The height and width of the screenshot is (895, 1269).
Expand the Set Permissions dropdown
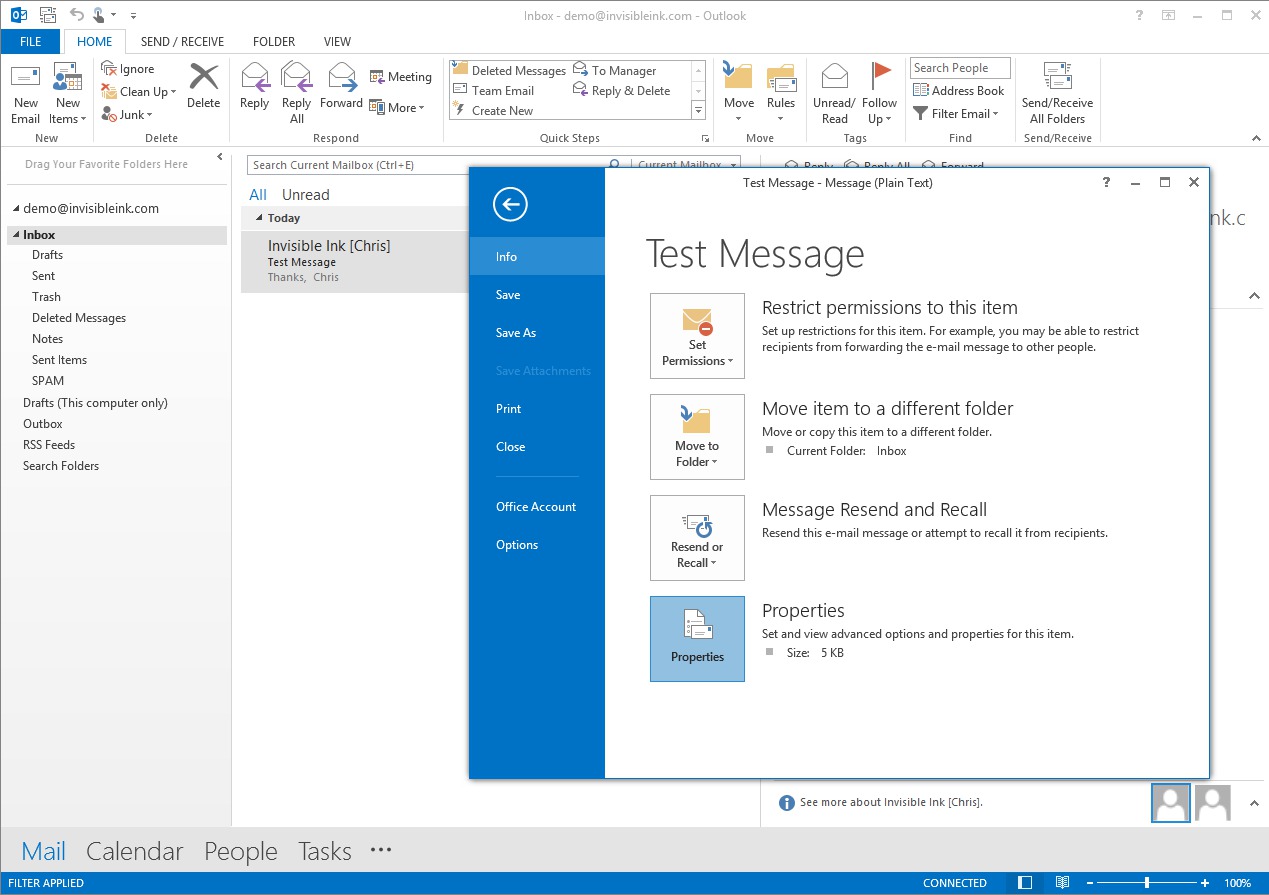point(697,336)
